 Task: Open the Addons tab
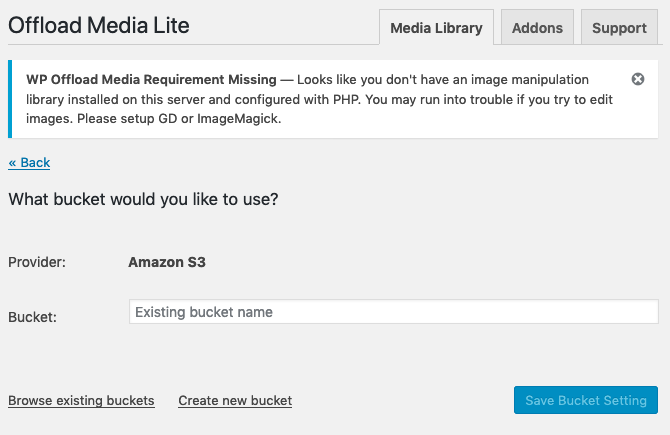(537, 28)
